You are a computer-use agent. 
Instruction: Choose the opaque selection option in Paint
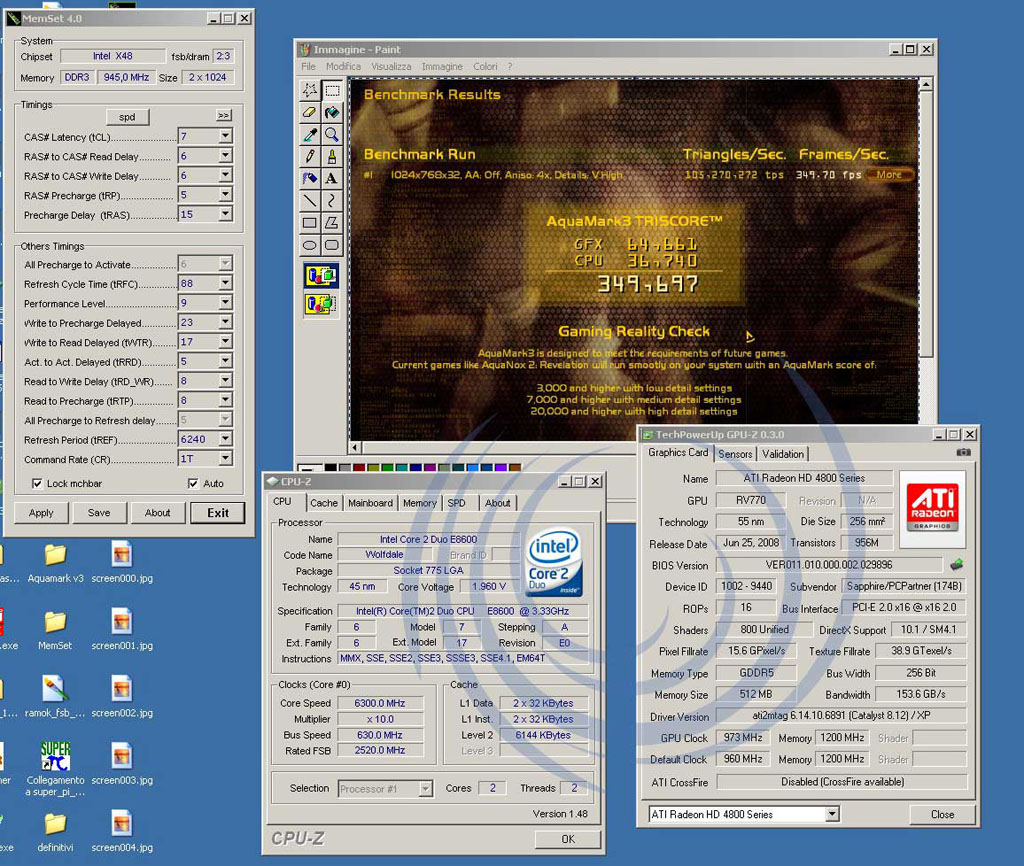321,276
